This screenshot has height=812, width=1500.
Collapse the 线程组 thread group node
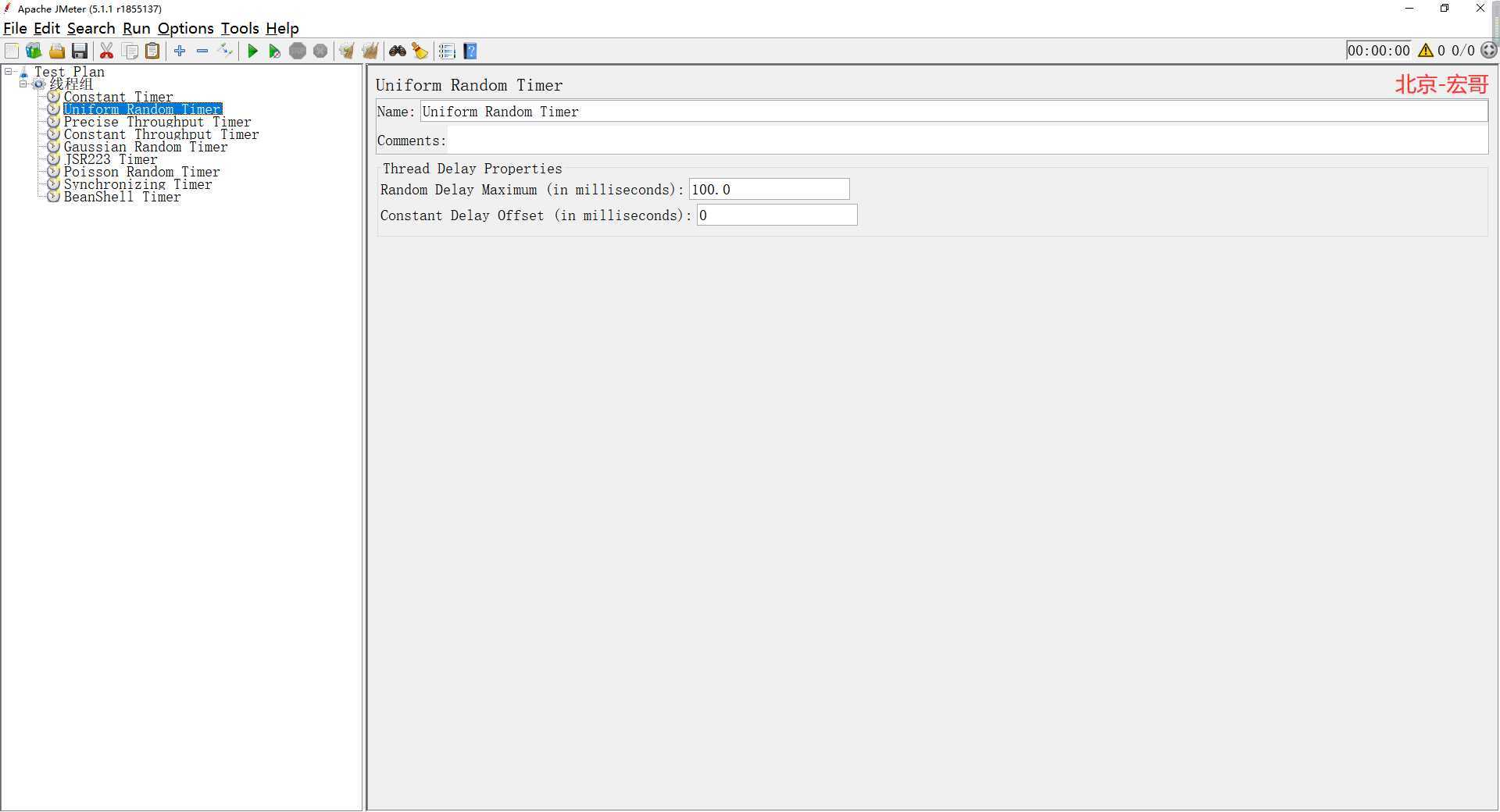coord(23,84)
